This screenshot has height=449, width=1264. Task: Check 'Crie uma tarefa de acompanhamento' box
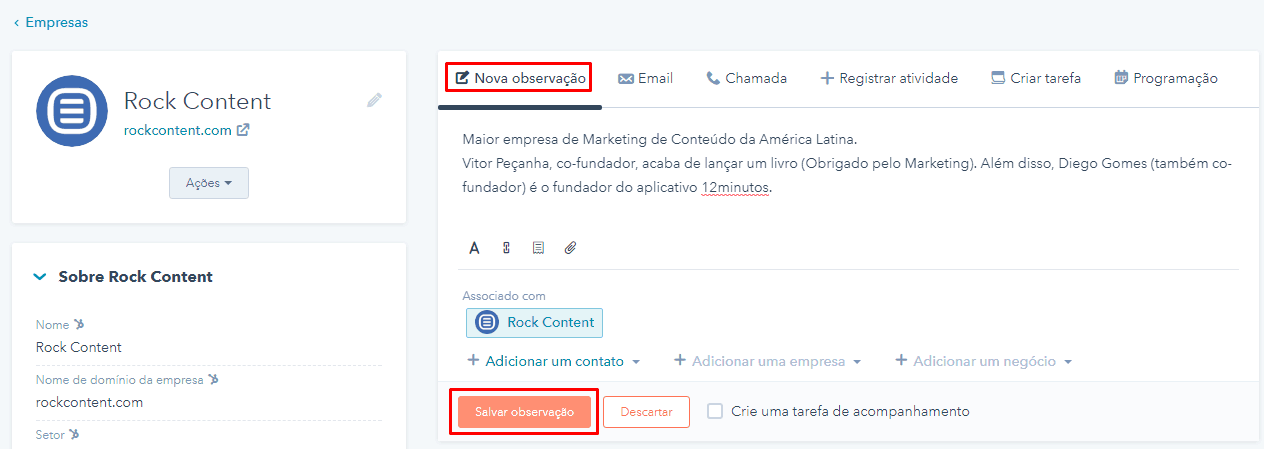715,411
